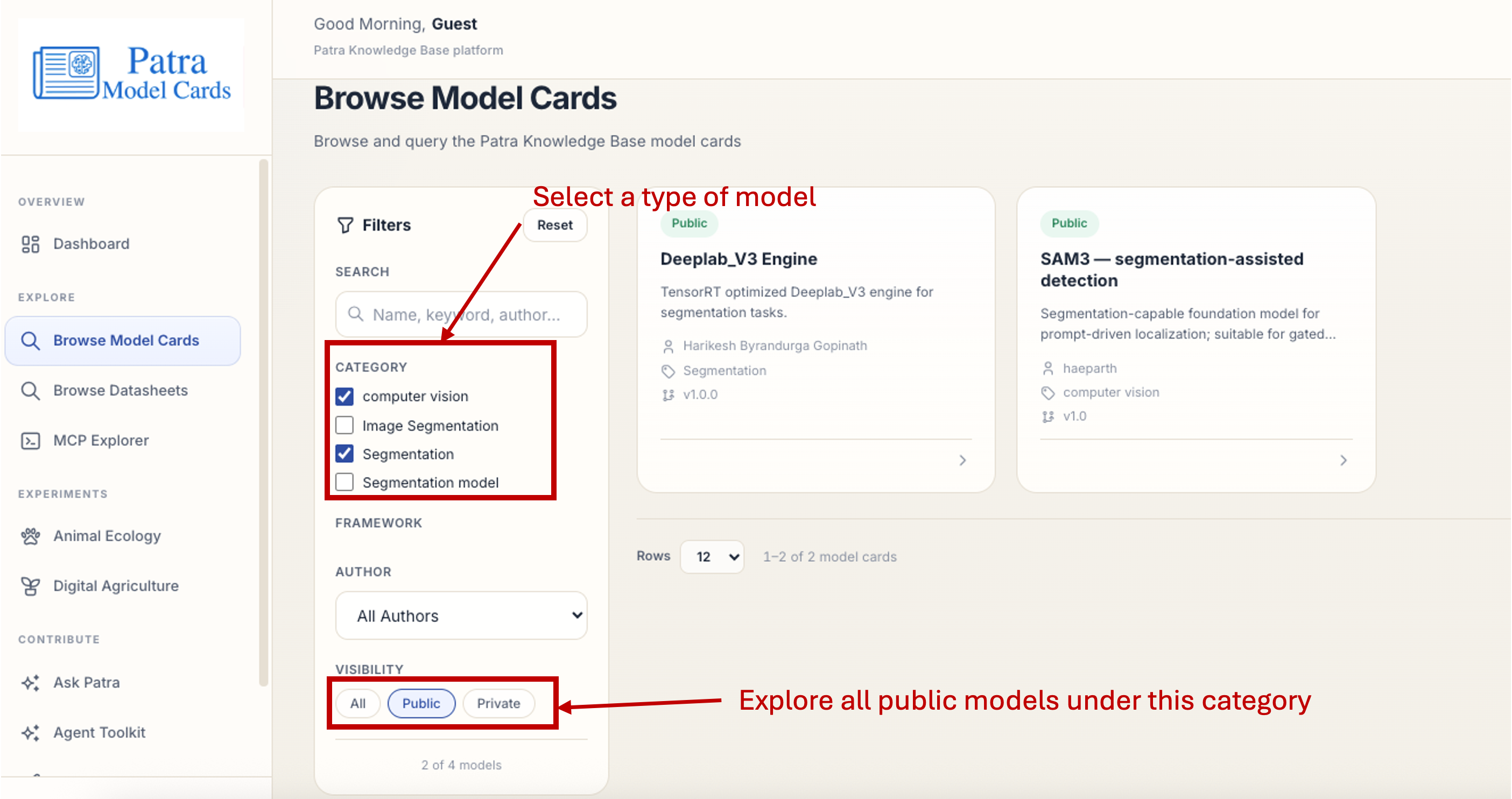This screenshot has height=799, width=1512.
Task: Click the '2 of 4 models' count text
Action: pos(461,766)
